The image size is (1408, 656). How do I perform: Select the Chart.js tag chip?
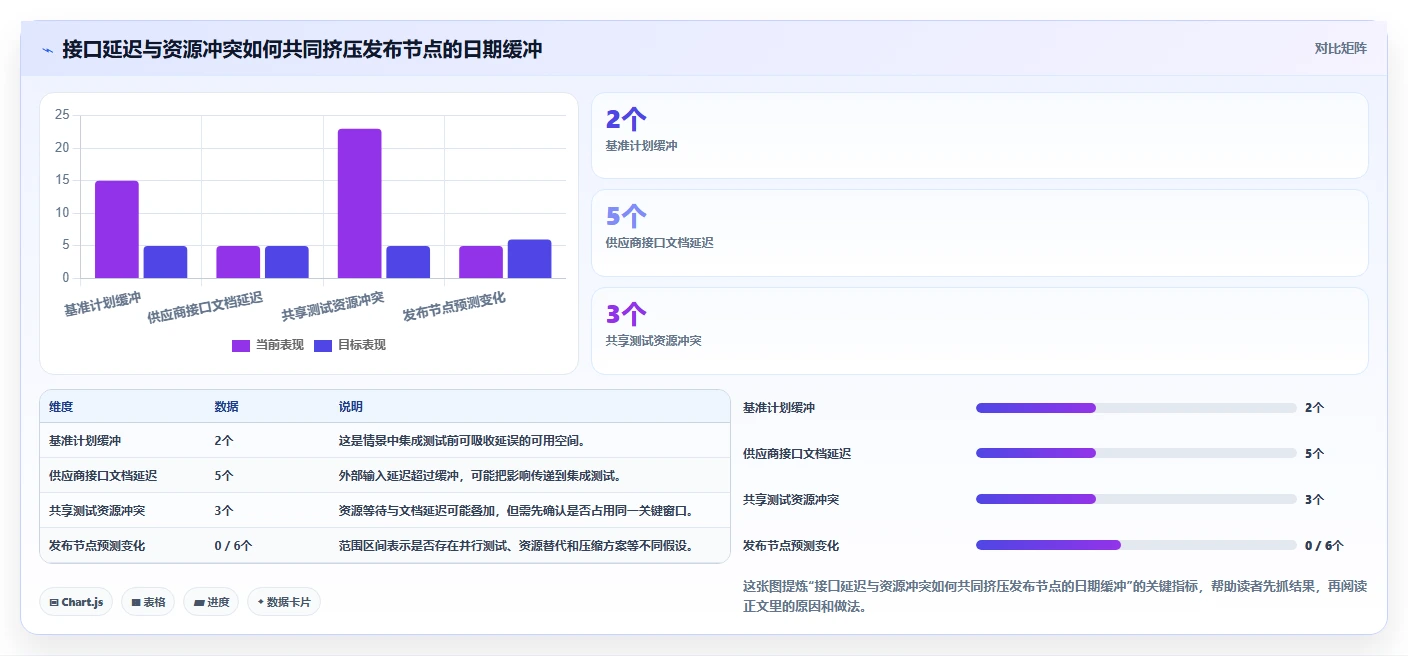76,602
